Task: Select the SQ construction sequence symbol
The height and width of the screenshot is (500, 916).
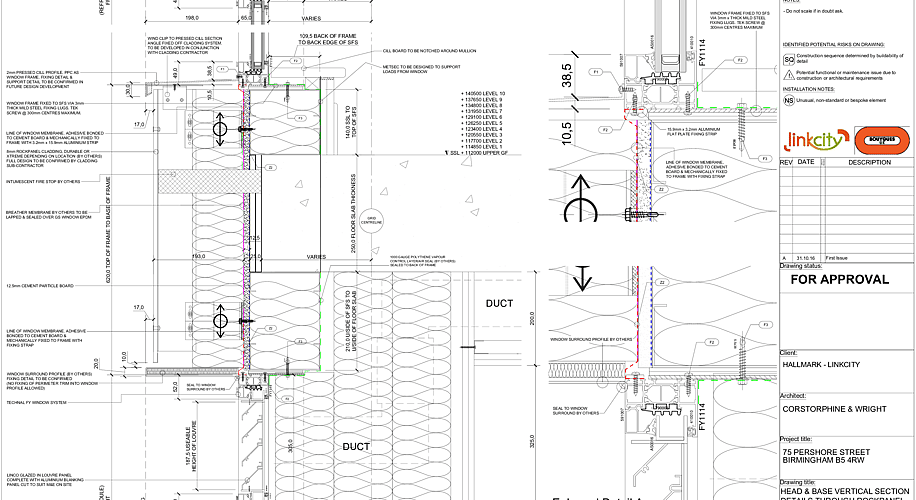Action: point(789,60)
